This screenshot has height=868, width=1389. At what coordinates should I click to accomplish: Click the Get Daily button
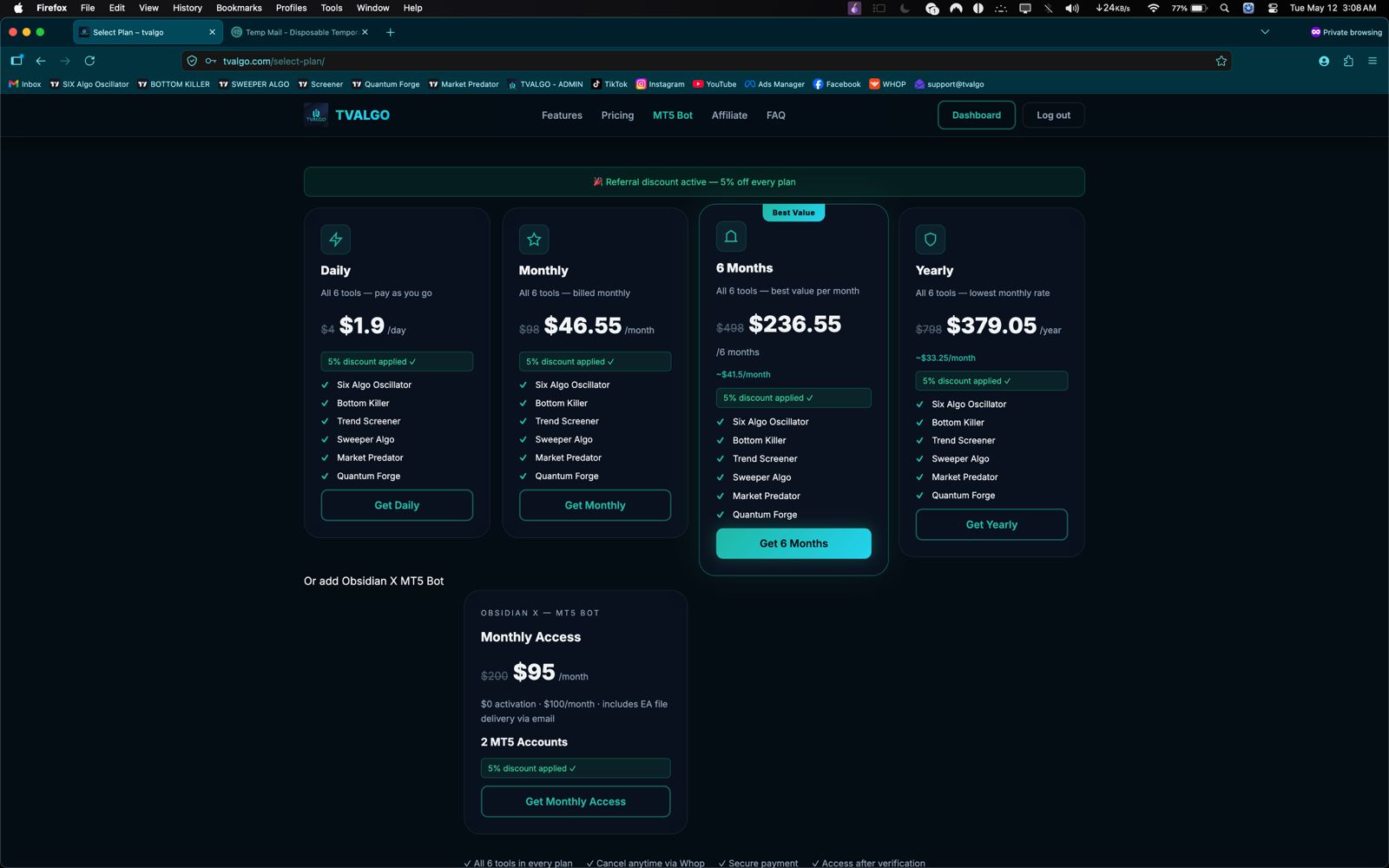[397, 505]
